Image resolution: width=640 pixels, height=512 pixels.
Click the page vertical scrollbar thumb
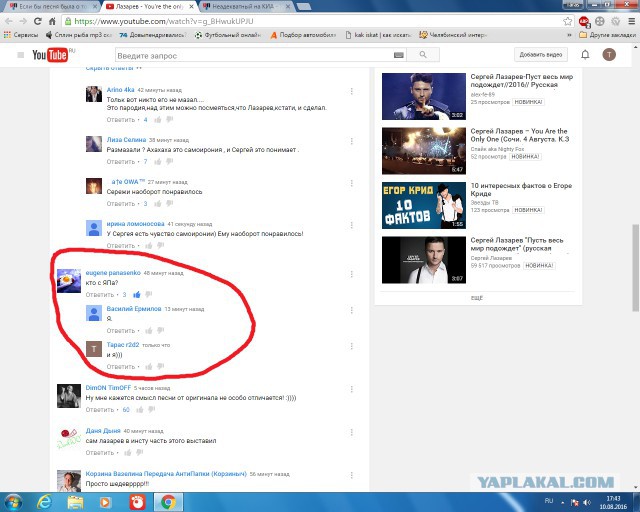pos(636,267)
